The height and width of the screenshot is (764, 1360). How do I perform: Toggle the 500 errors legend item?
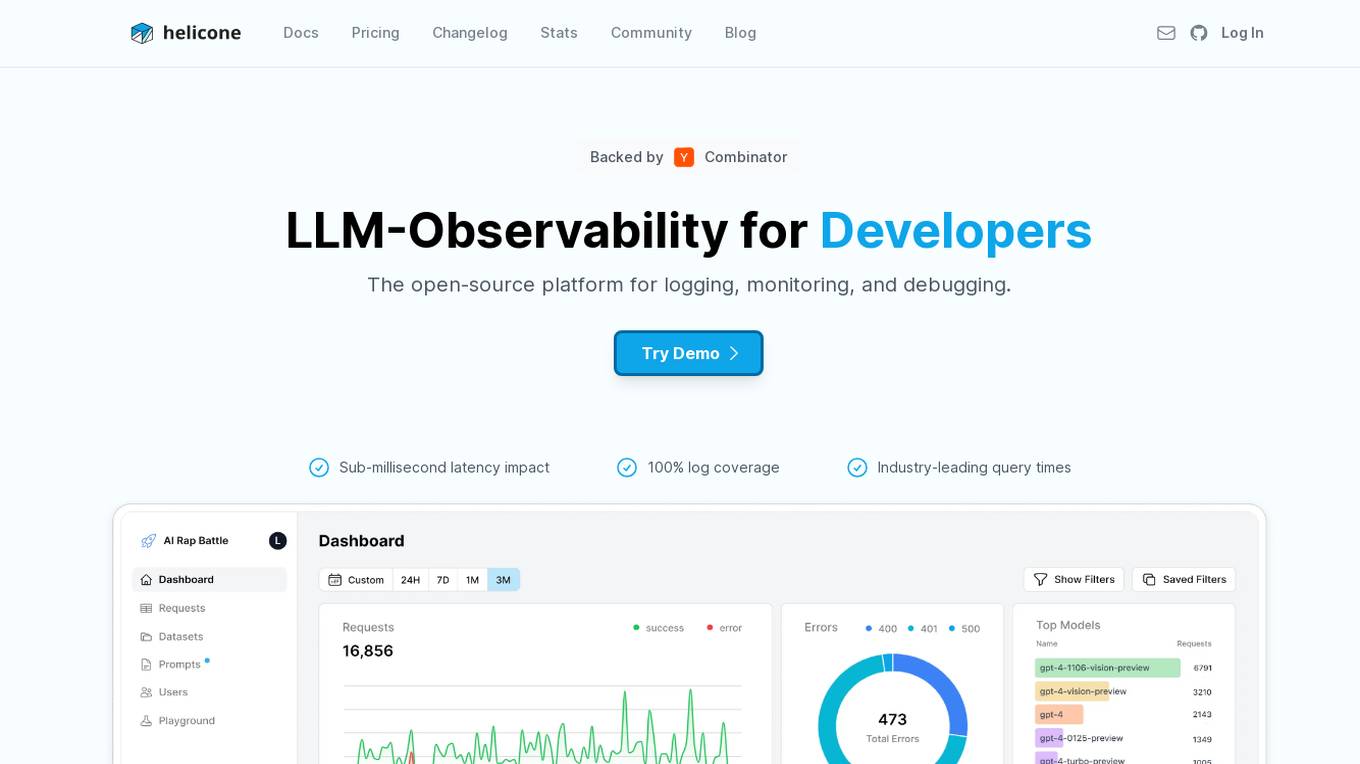pos(964,629)
